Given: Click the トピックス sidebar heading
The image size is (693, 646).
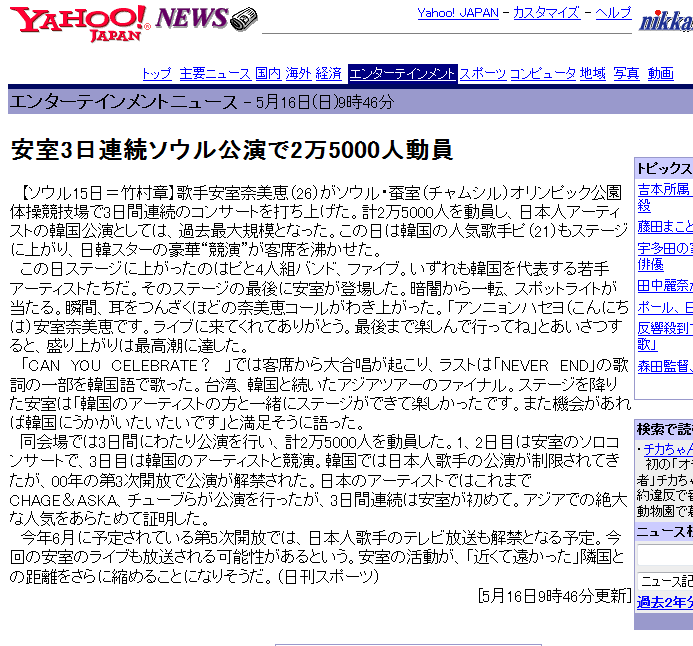Looking at the screenshot, I should pos(664,169).
